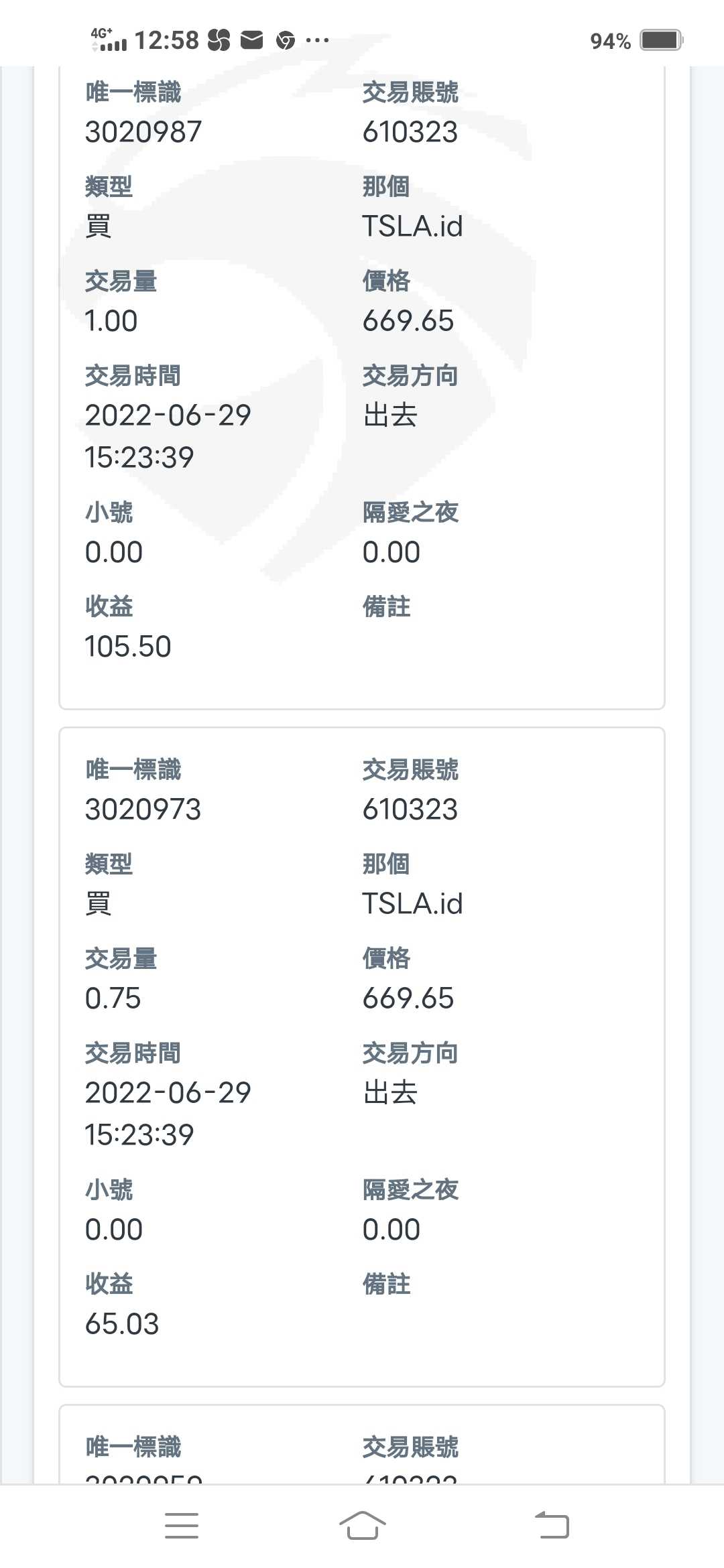Tap profit value 65.03
This screenshot has height=1568, width=724.
[x=122, y=1324]
